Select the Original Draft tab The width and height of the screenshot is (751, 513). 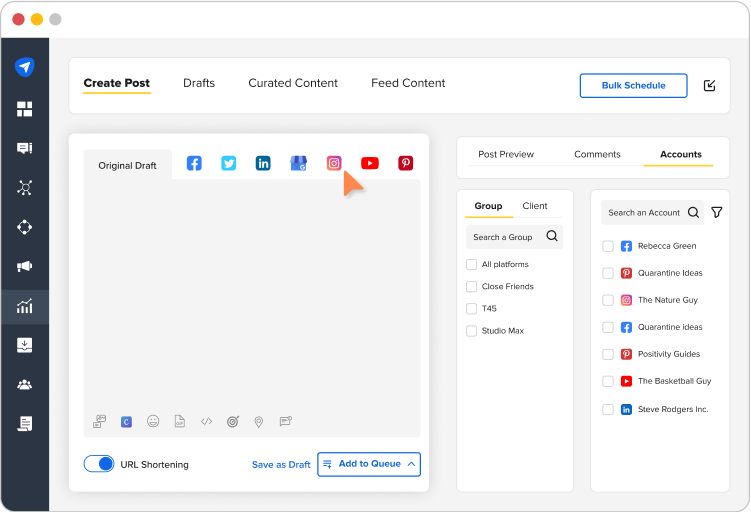[x=127, y=166]
